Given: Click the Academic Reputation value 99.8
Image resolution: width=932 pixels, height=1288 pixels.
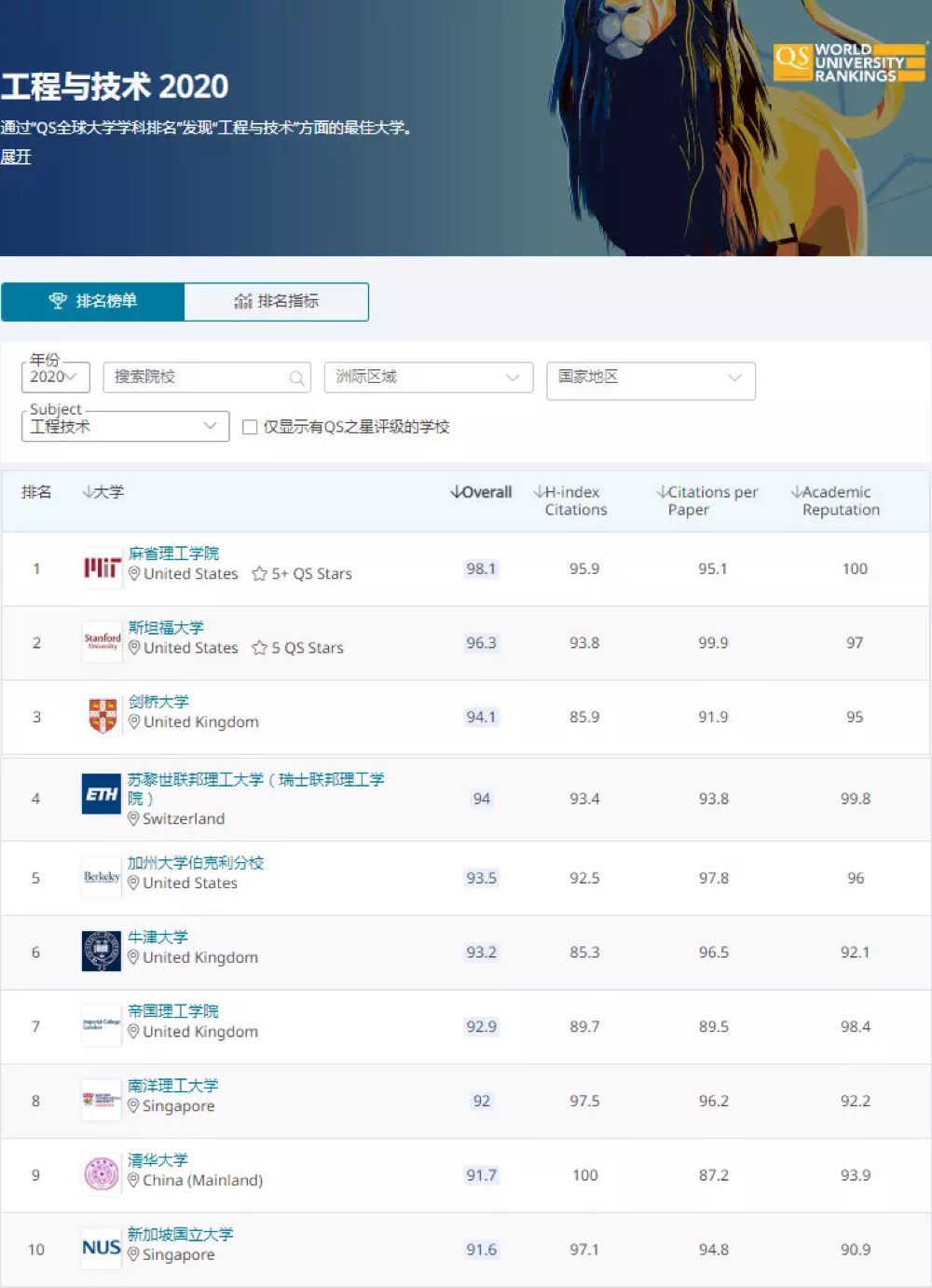Looking at the screenshot, I should click(856, 799).
